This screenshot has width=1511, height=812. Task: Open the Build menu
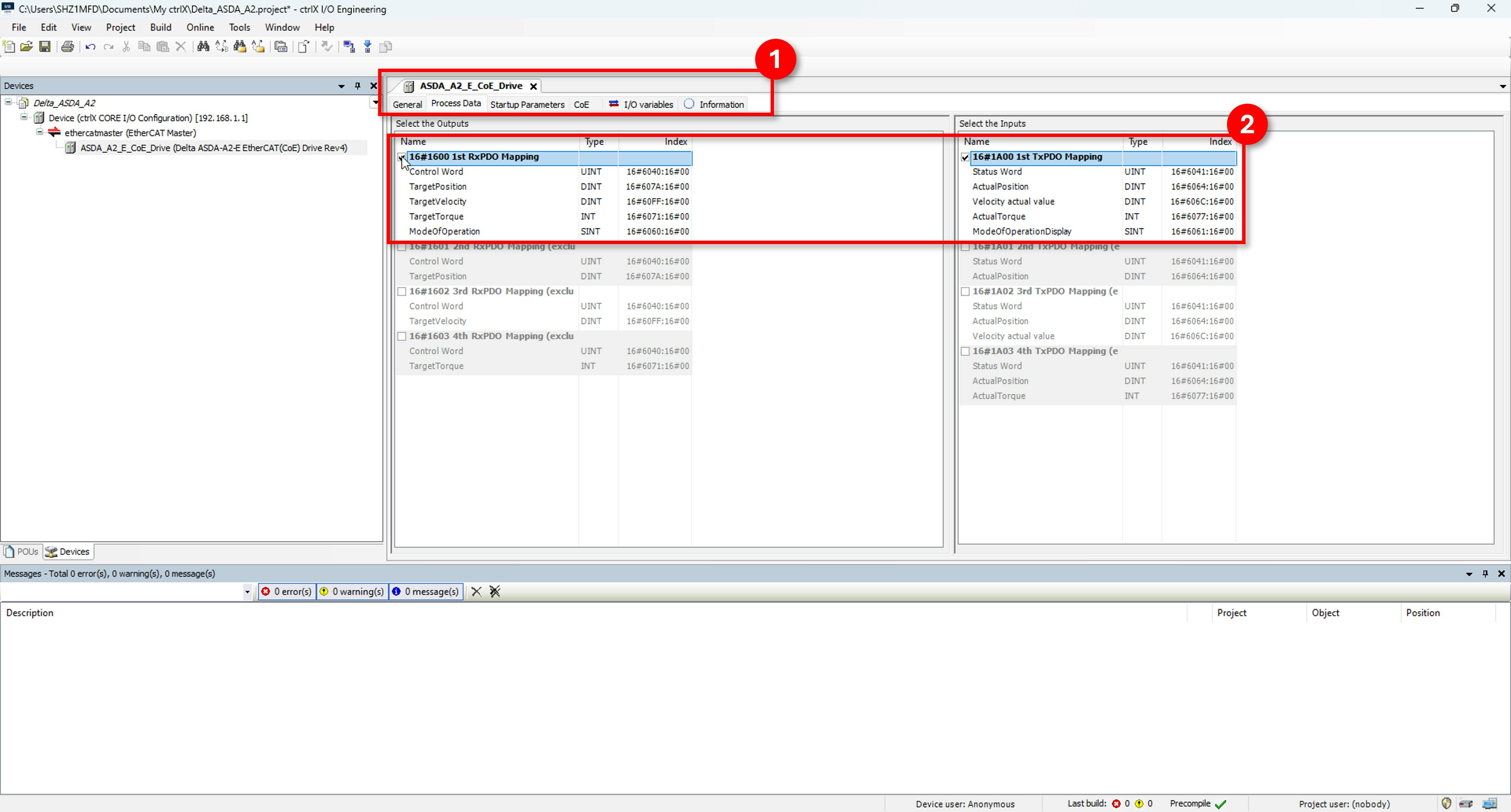pos(160,27)
